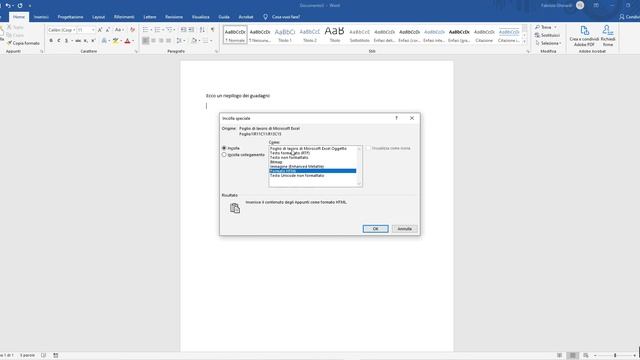Decrease font size with the shrink font icon
This screenshot has height=360, width=640.
click(x=108, y=30)
